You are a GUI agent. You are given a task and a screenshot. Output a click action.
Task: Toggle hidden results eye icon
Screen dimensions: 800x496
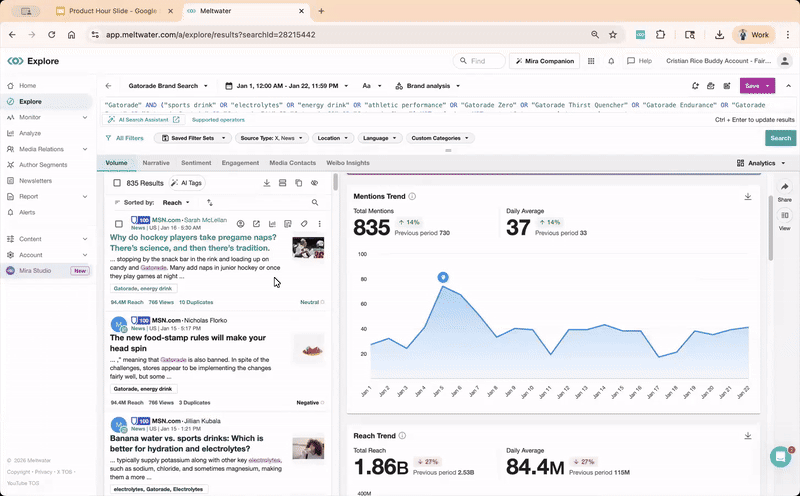tap(314, 183)
